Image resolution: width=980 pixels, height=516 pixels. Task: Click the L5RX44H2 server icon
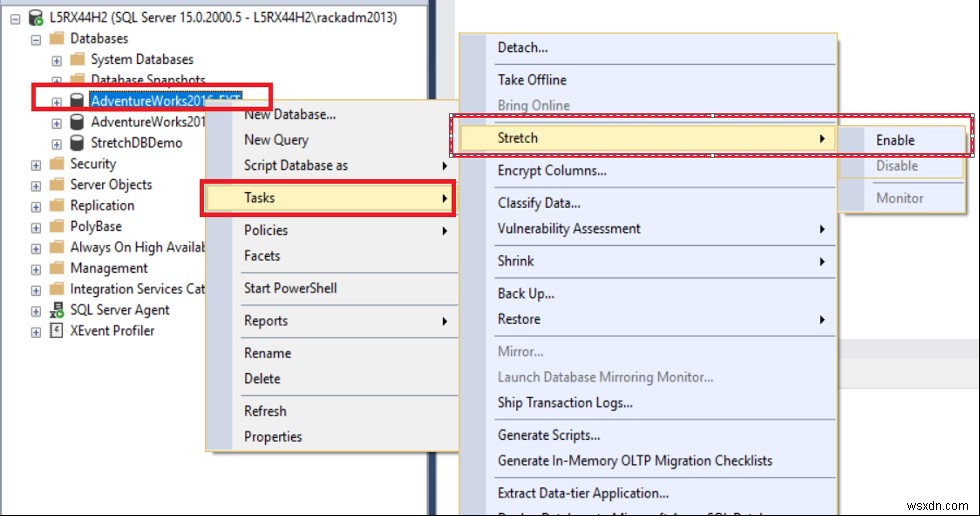pyautogui.click(x=36, y=17)
